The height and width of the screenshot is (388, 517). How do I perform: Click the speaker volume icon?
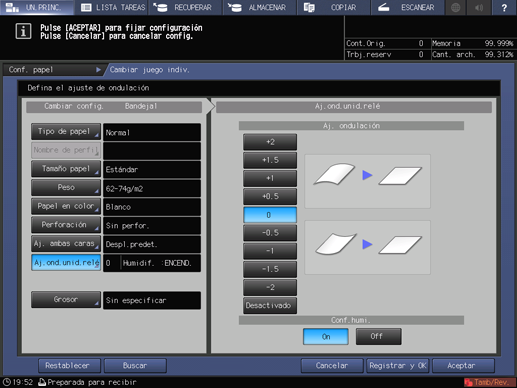[x=479, y=7]
